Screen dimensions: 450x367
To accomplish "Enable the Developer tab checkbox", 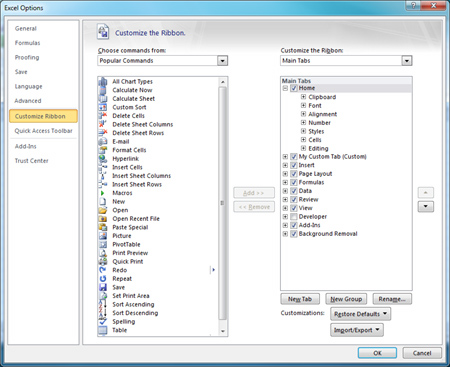I will (x=294, y=217).
